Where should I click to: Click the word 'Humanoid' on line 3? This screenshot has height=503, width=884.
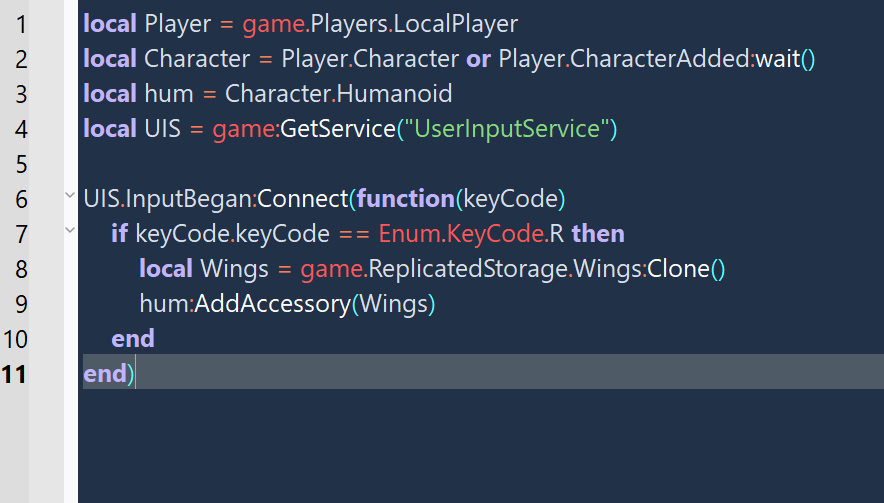click(x=395, y=94)
